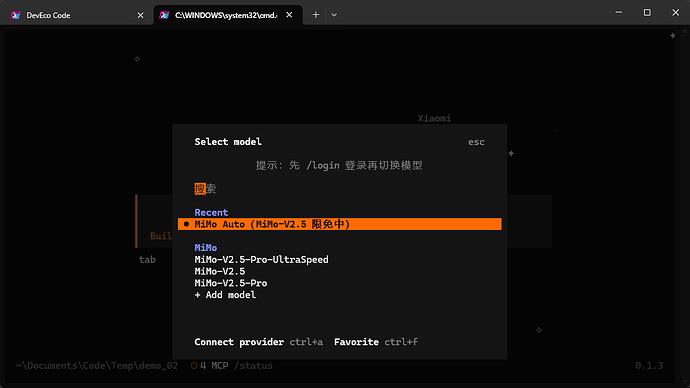690x388 pixels.
Task: Choose the MiMo-V2.5-Pro-UltraSpeed model
Action: coord(261,260)
